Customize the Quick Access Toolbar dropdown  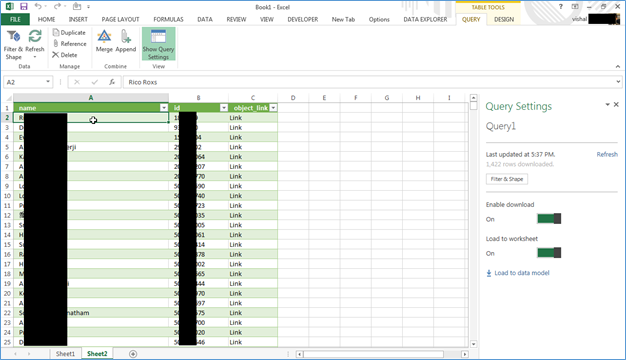88,7
